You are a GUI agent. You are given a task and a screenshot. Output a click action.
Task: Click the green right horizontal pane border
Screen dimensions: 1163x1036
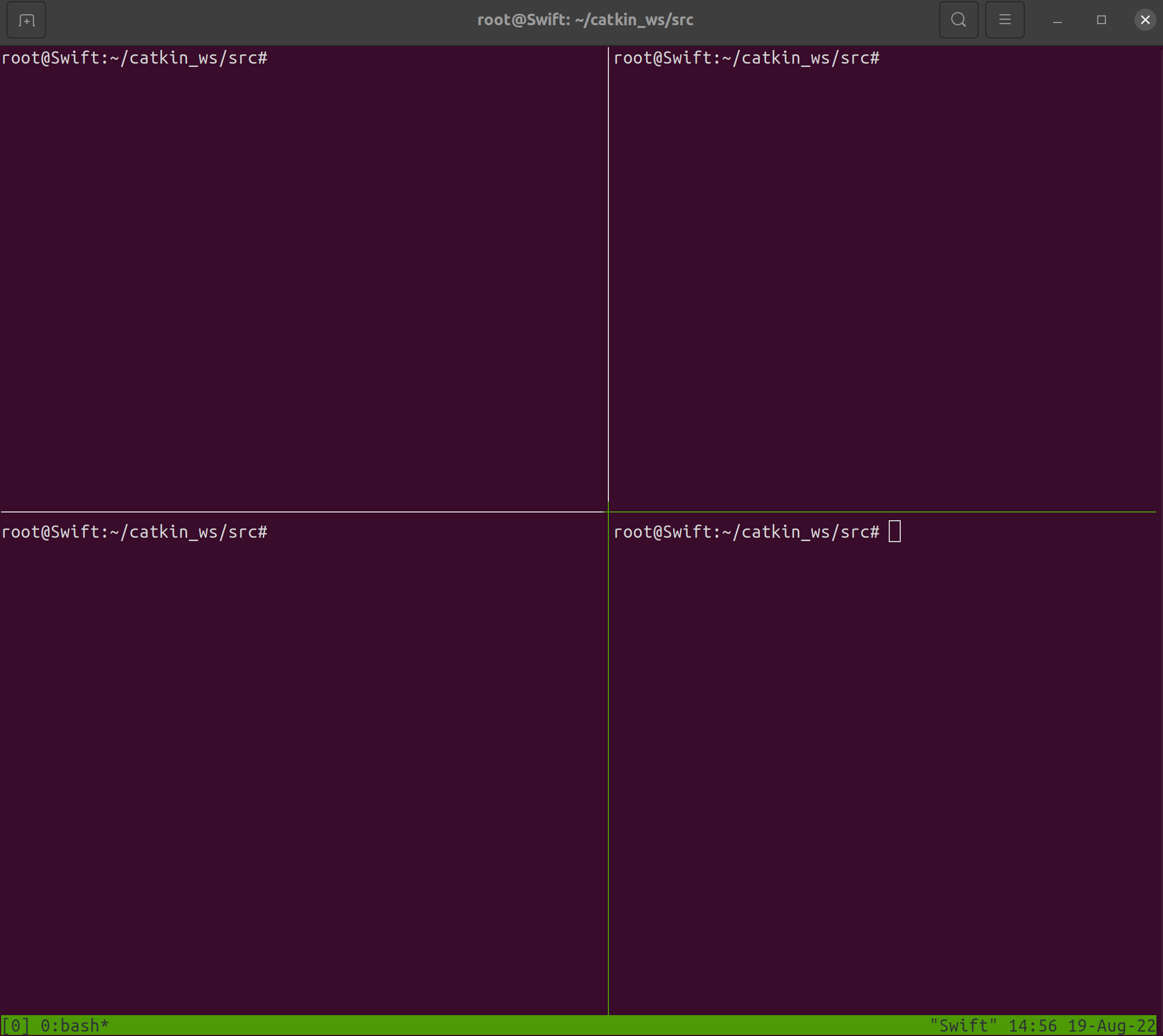tap(882, 512)
